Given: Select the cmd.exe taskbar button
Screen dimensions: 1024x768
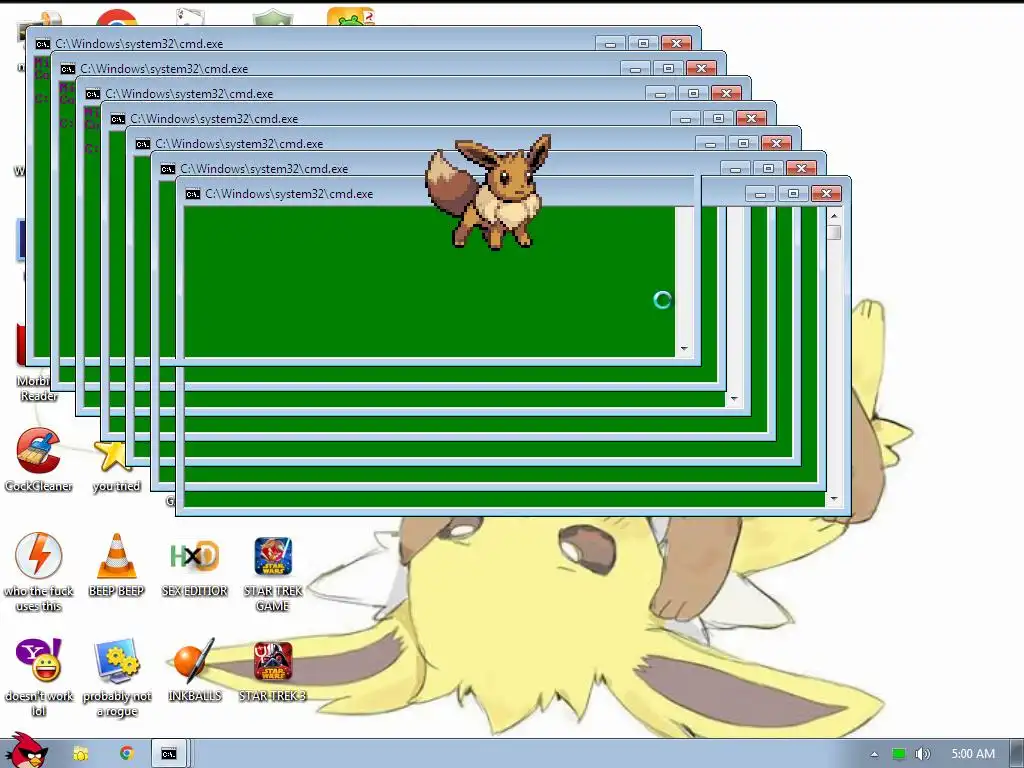Looking at the screenshot, I should point(169,754).
